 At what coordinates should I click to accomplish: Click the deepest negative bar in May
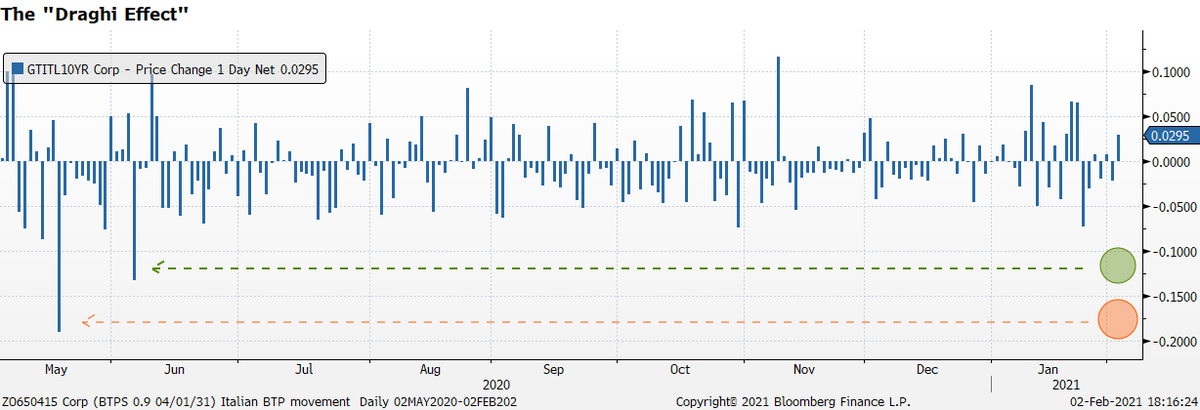tap(59, 246)
